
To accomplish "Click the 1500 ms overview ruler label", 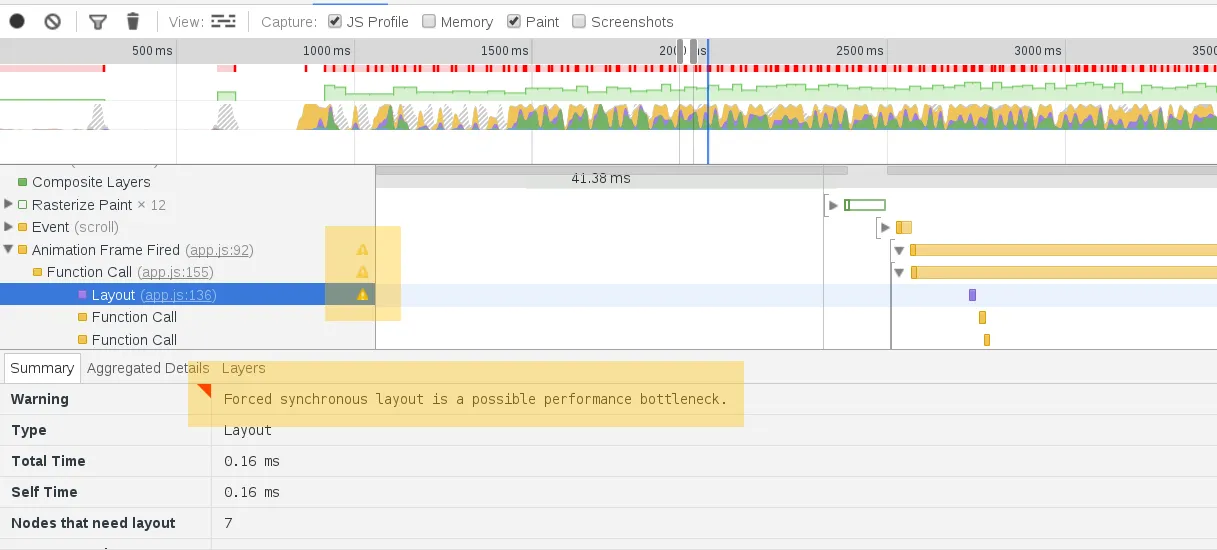I will [506, 50].
